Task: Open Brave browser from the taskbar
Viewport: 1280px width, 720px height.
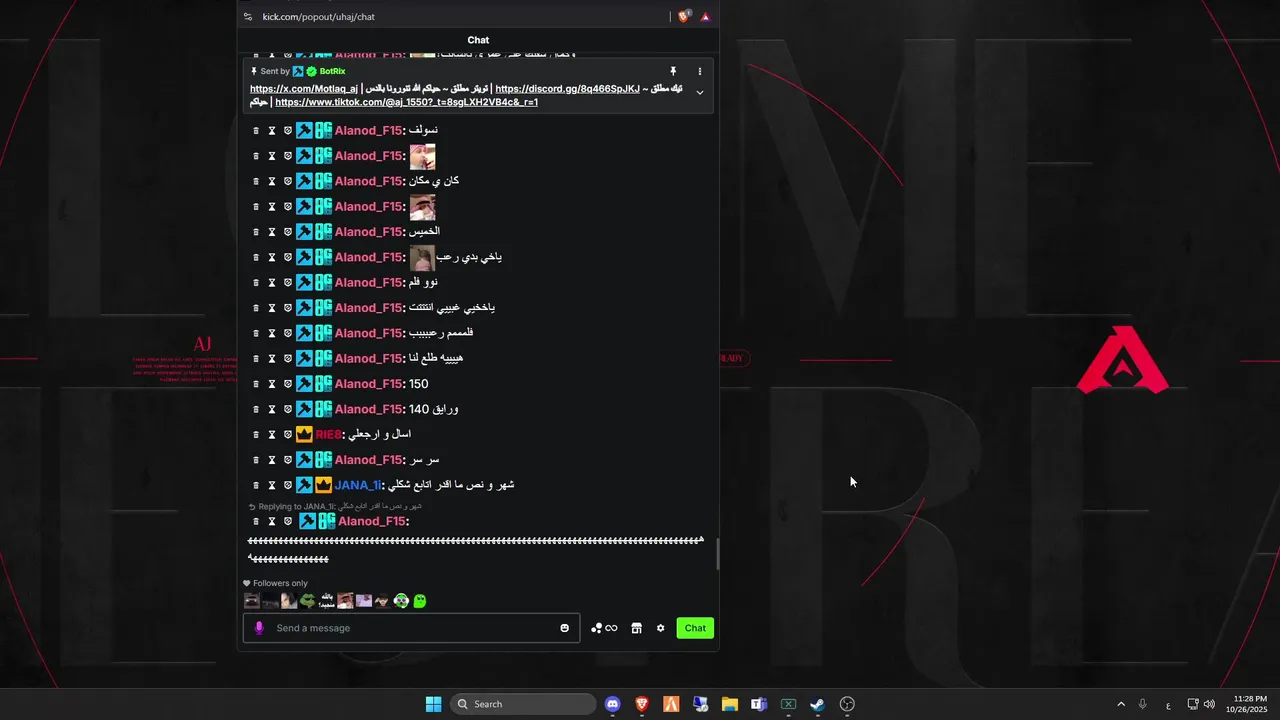Action: (642, 704)
